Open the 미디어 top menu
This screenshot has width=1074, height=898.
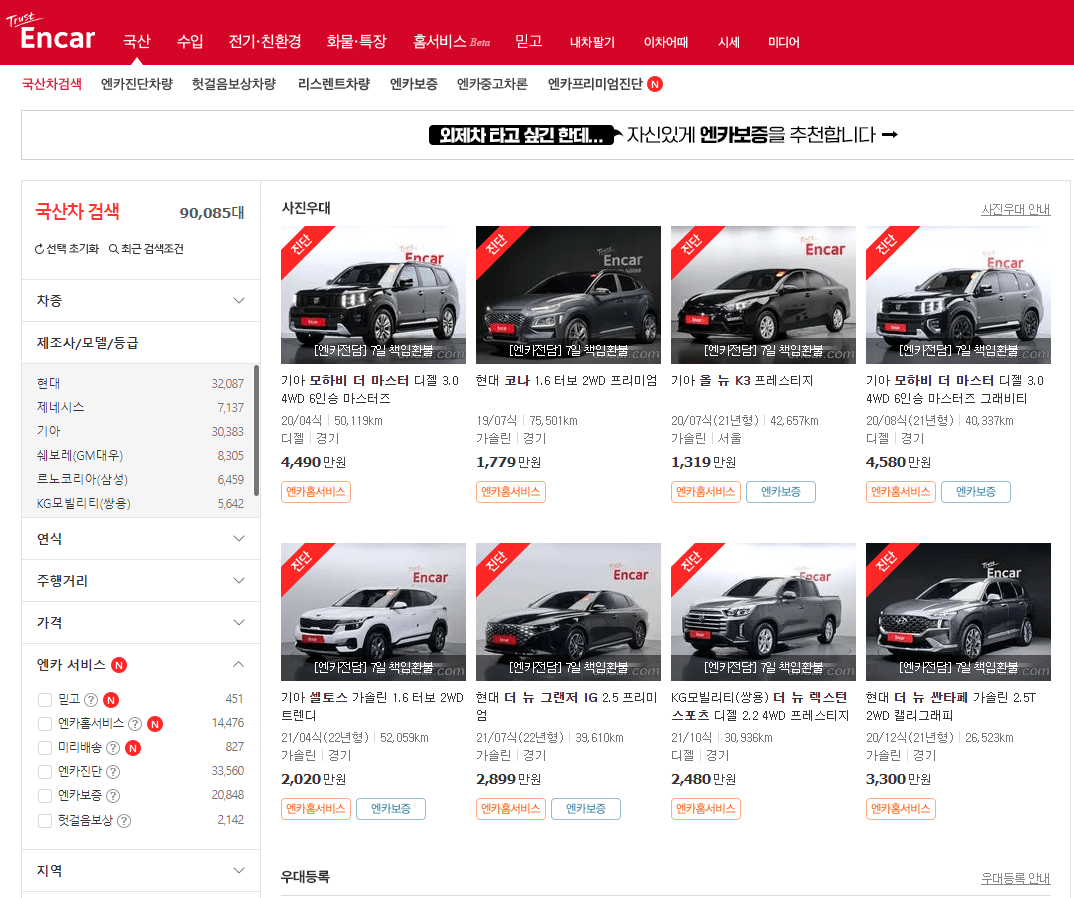tap(784, 42)
